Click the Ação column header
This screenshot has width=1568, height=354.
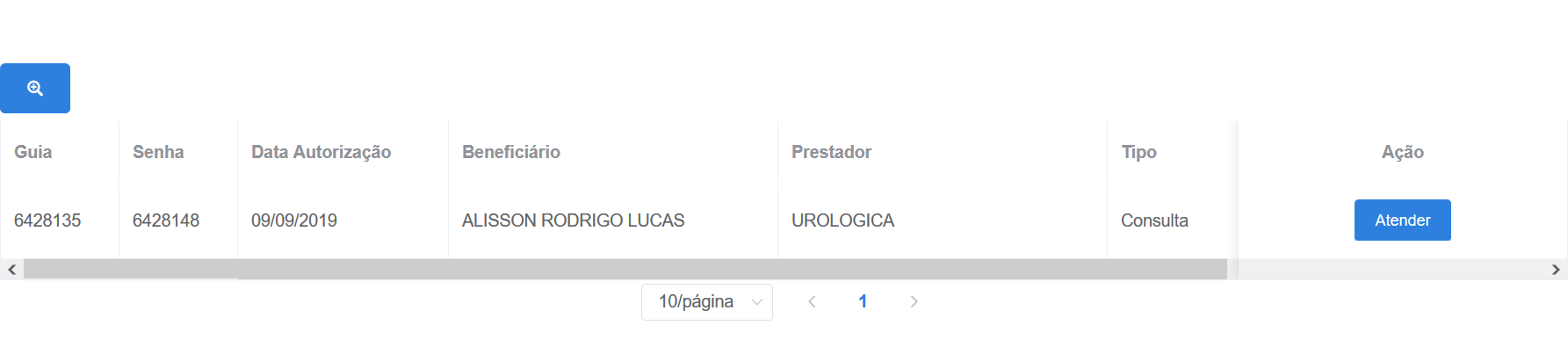point(1403,152)
